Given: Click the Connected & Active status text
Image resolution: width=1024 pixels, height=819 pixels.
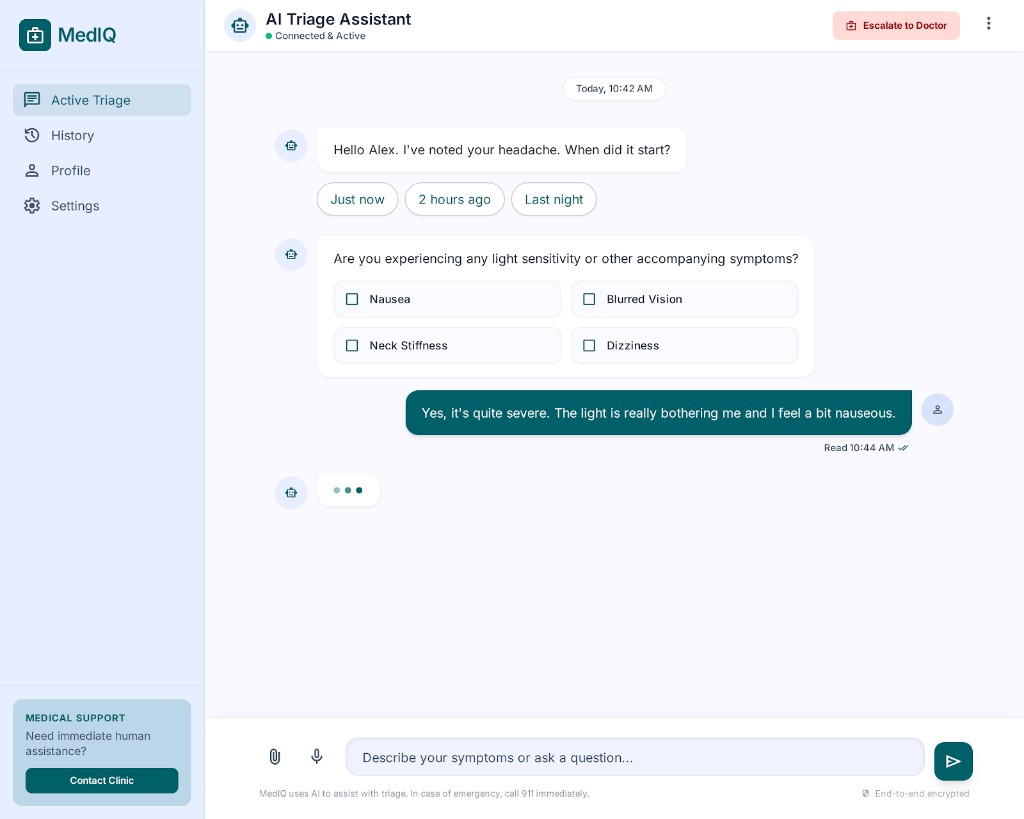Looking at the screenshot, I should click(320, 36).
